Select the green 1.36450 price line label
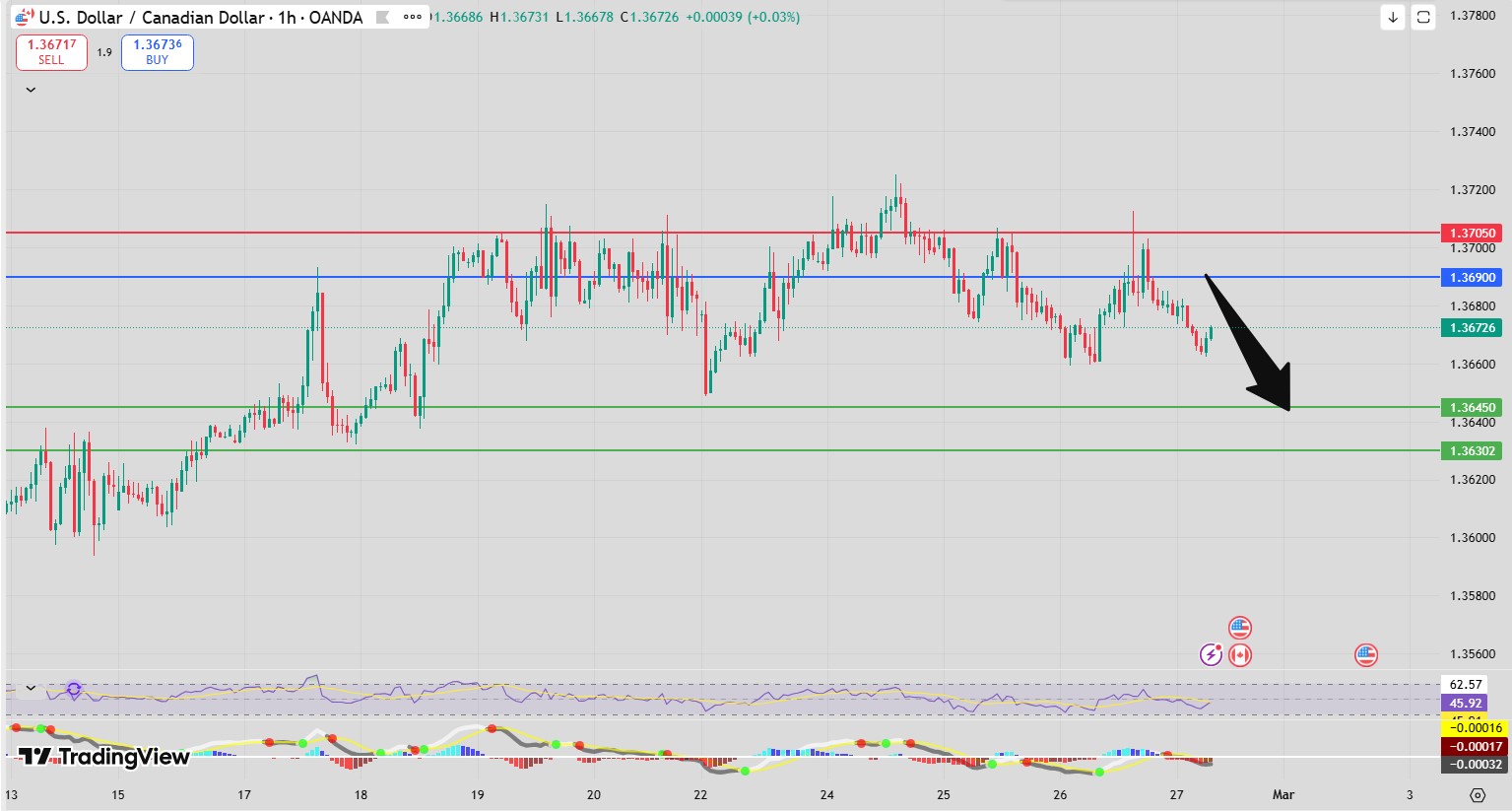The height and width of the screenshot is (811, 1512). click(1473, 408)
